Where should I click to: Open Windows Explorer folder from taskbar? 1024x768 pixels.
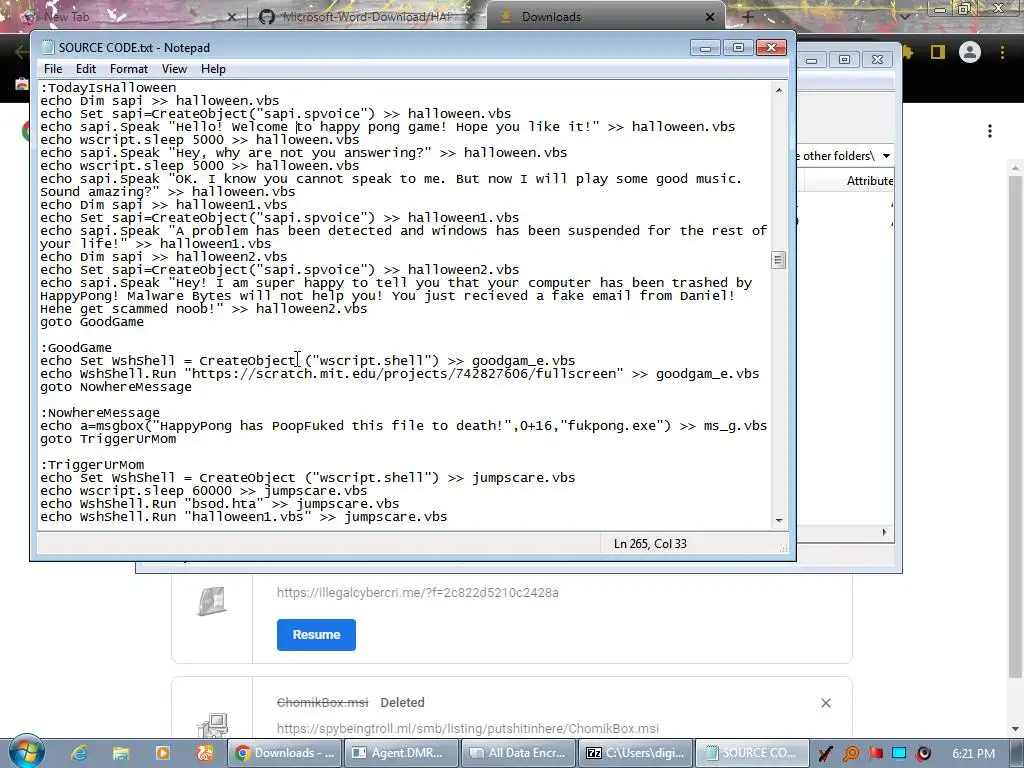[x=121, y=753]
